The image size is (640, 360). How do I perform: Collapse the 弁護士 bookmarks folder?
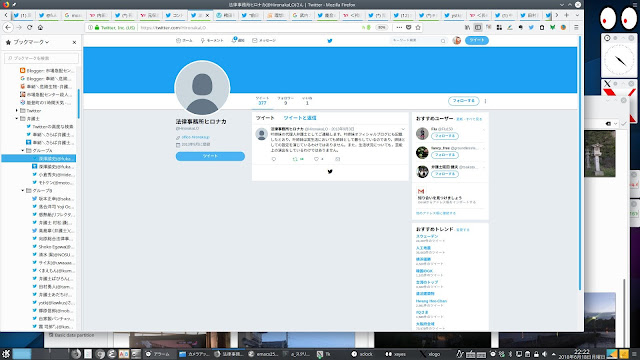17,119
